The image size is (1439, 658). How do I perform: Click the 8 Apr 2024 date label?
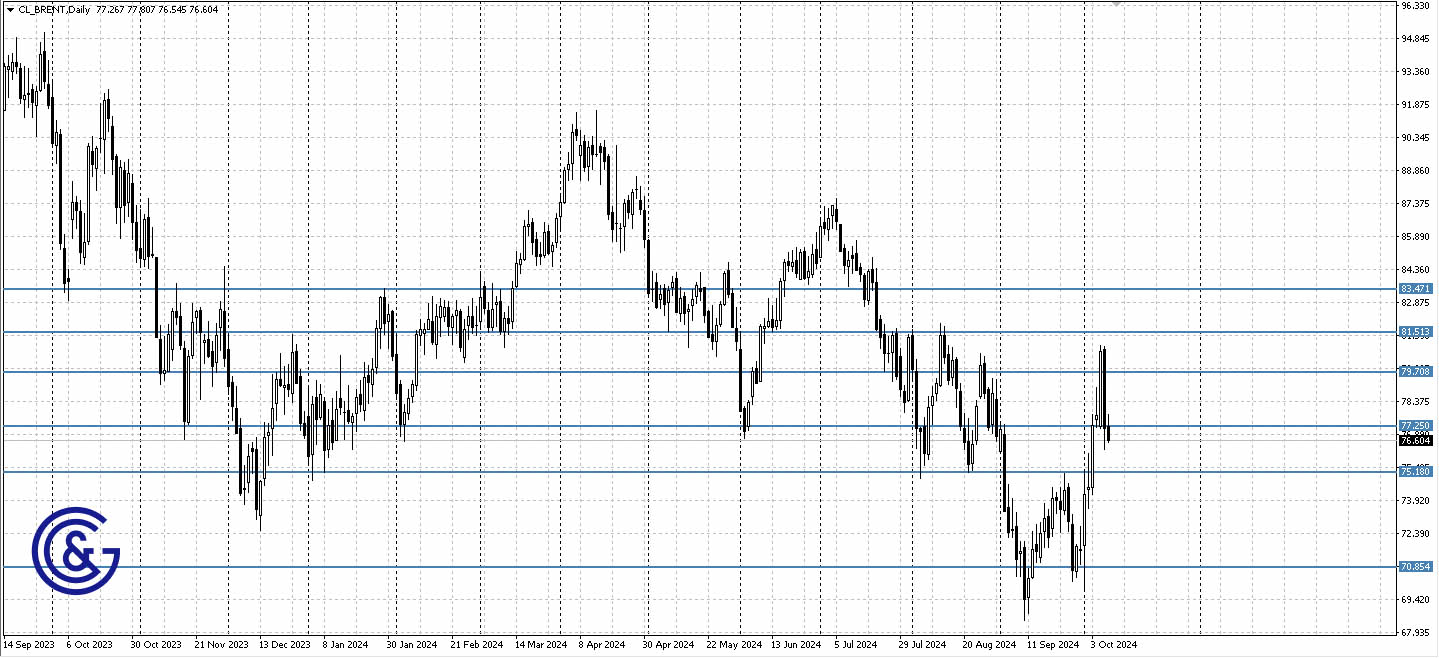click(601, 645)
